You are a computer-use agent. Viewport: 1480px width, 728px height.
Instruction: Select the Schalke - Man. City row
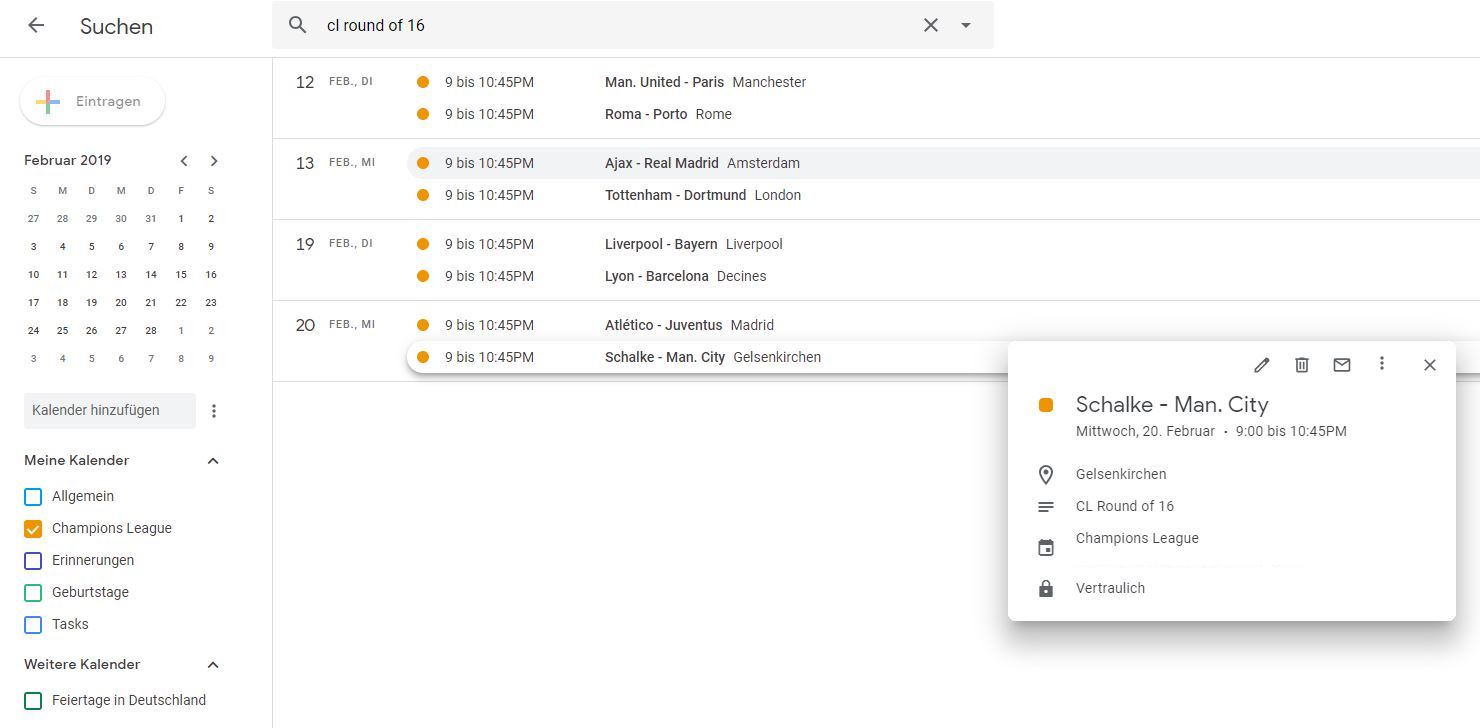pyautogui.click(x=706, y=357)
